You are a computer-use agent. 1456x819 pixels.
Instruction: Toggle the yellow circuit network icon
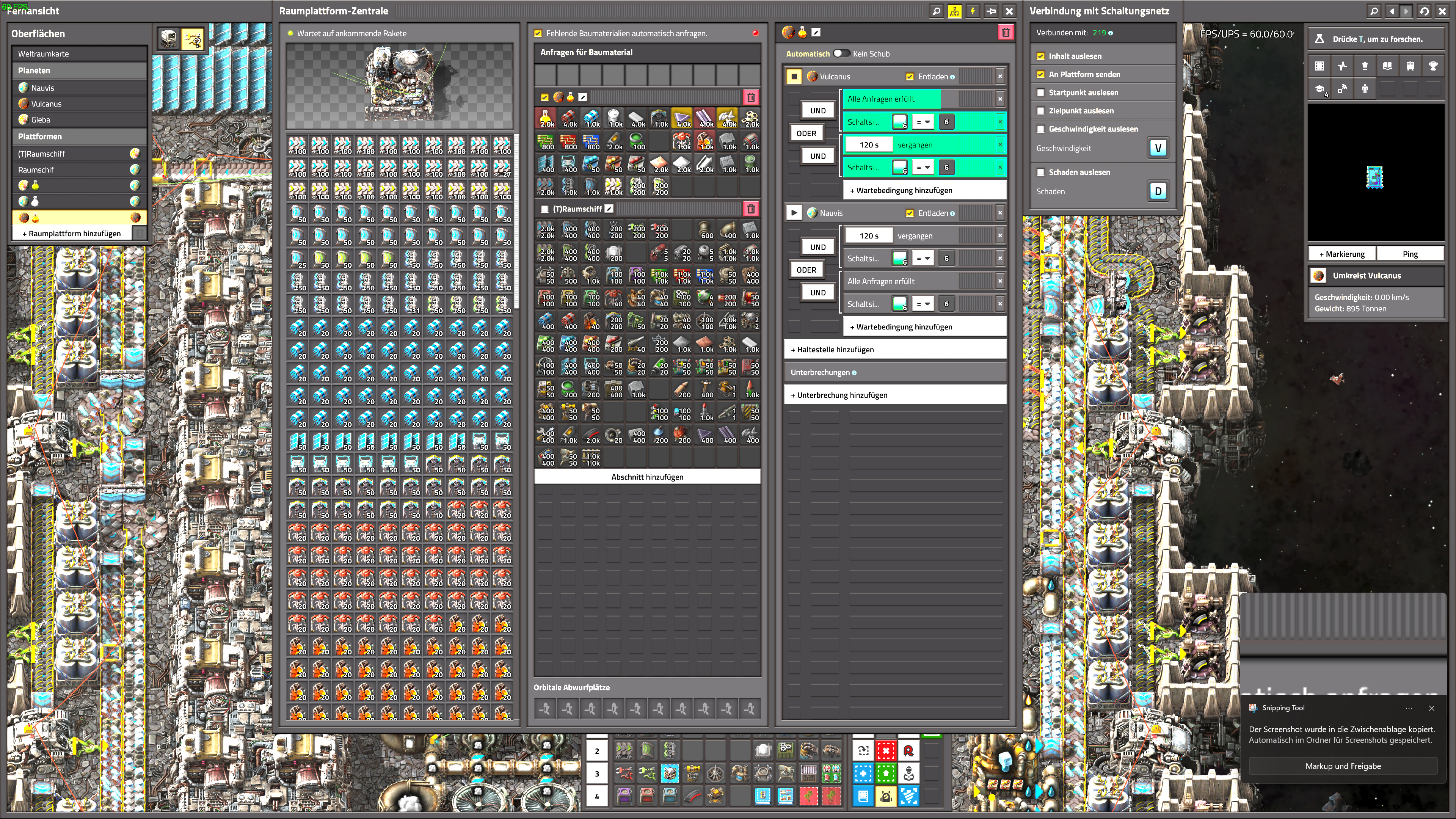point(955,11)
